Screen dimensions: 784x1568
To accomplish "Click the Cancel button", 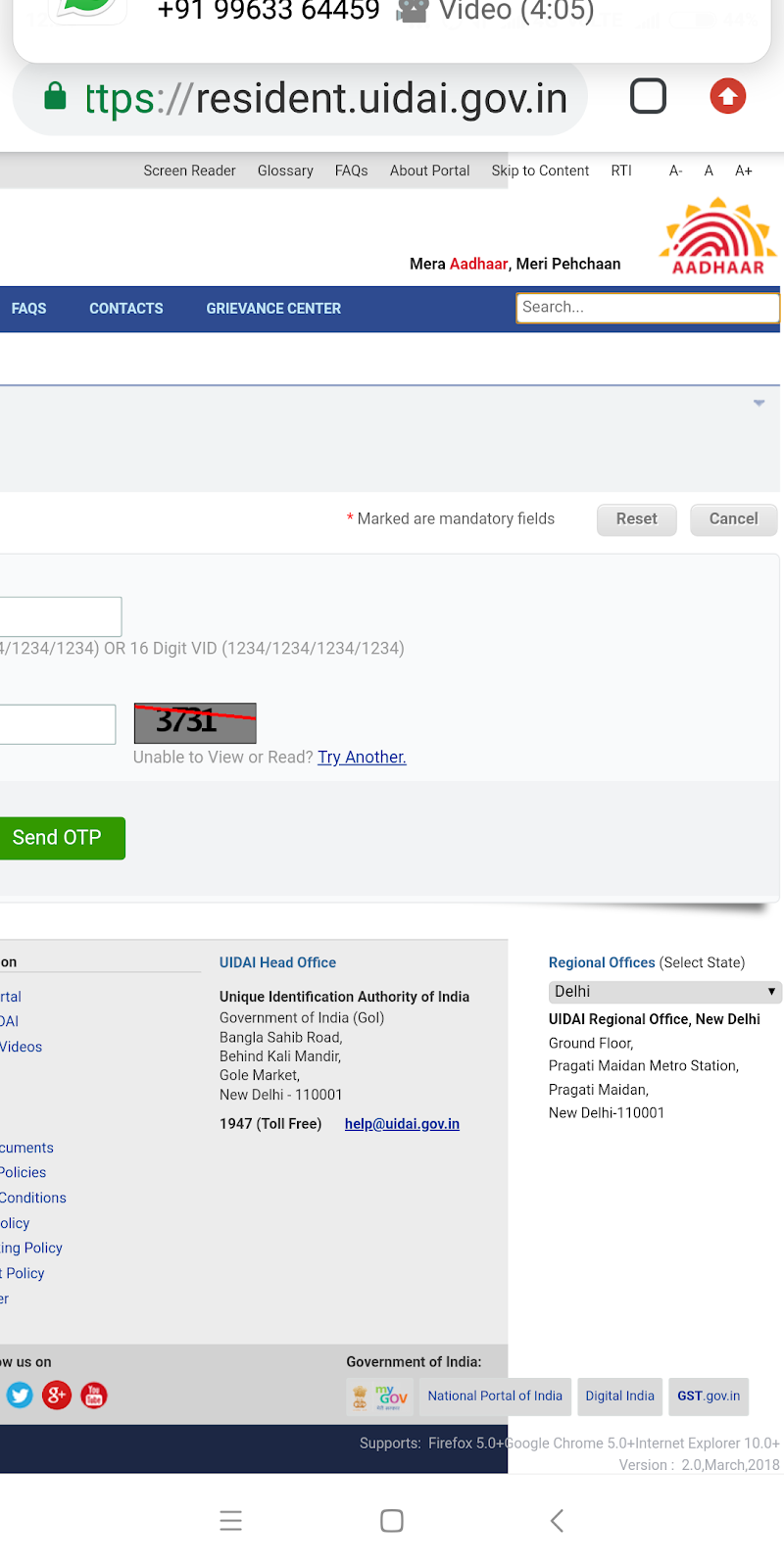I will (733, 519).
